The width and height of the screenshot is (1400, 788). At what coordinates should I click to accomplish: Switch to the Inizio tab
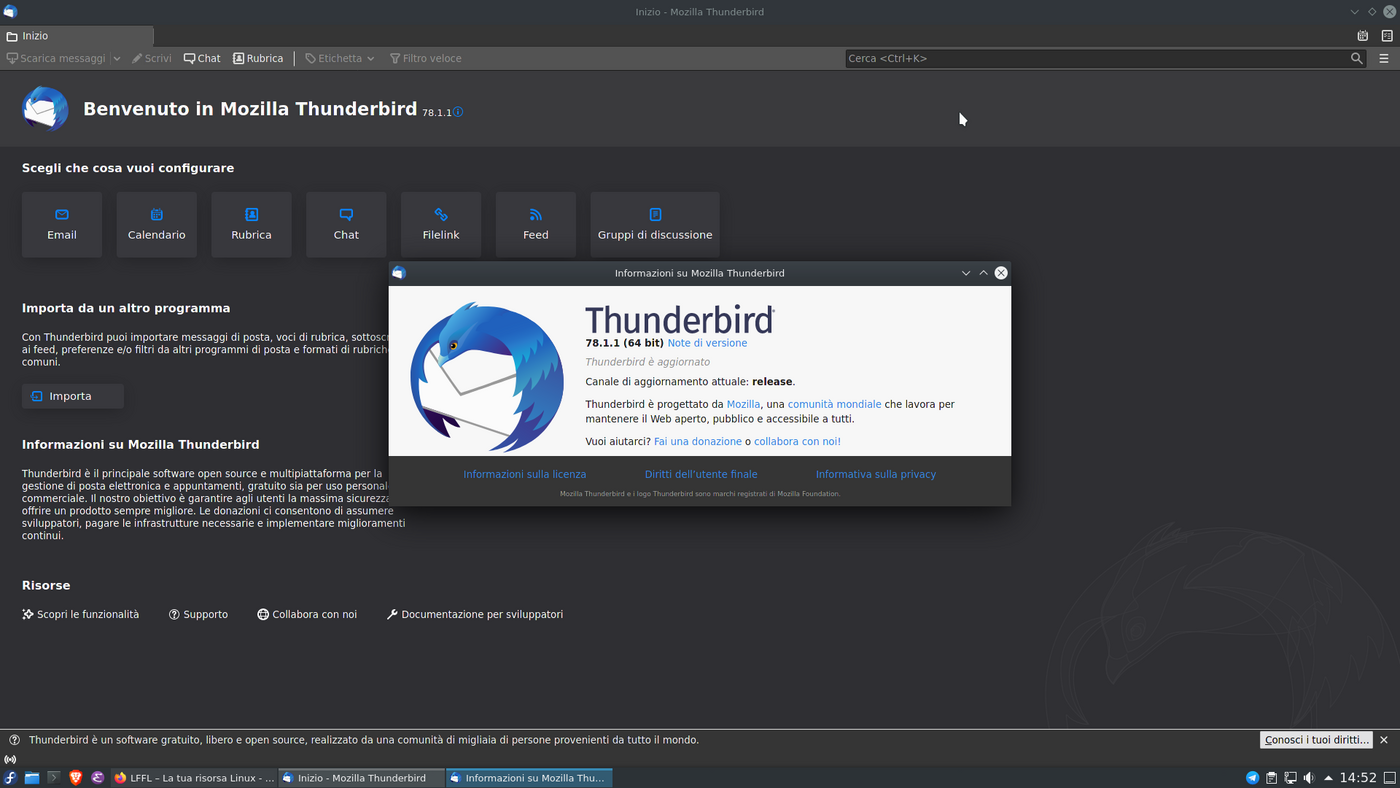click(x=75, y=35)
